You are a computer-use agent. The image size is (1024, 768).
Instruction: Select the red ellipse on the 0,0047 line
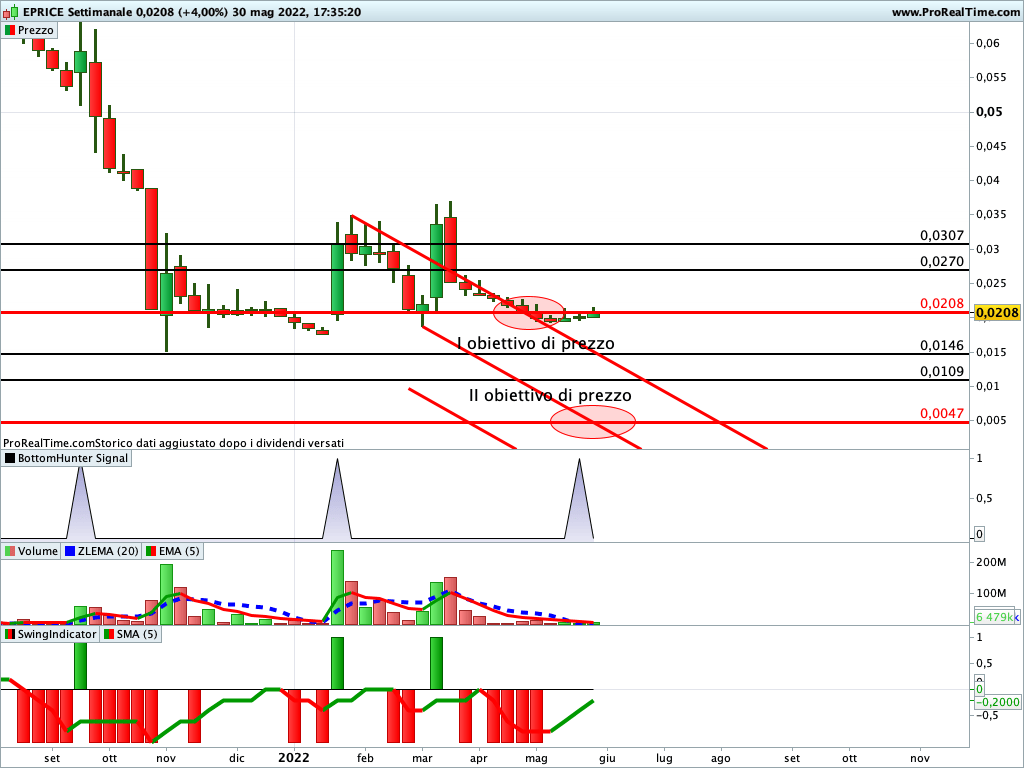(x=592, y=422)
